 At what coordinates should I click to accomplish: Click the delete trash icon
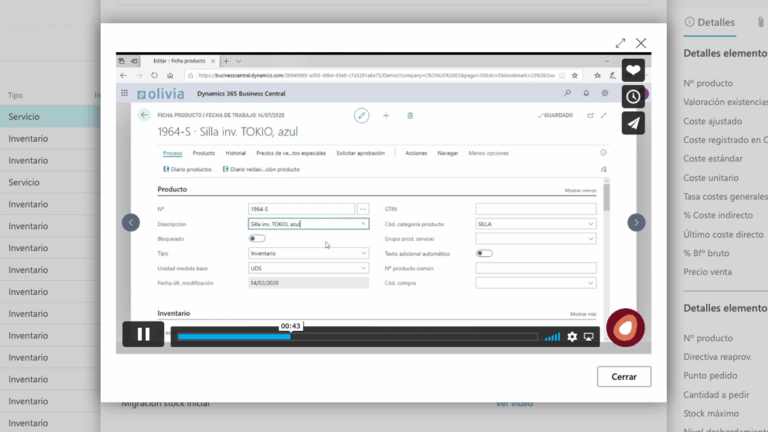click(410, 116)
